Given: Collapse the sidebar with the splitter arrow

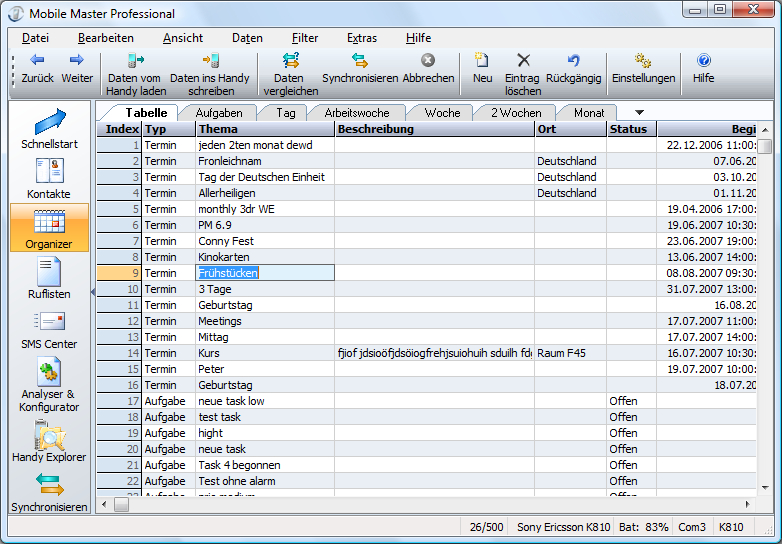Looking at the screenshot, I should point(92,292).
